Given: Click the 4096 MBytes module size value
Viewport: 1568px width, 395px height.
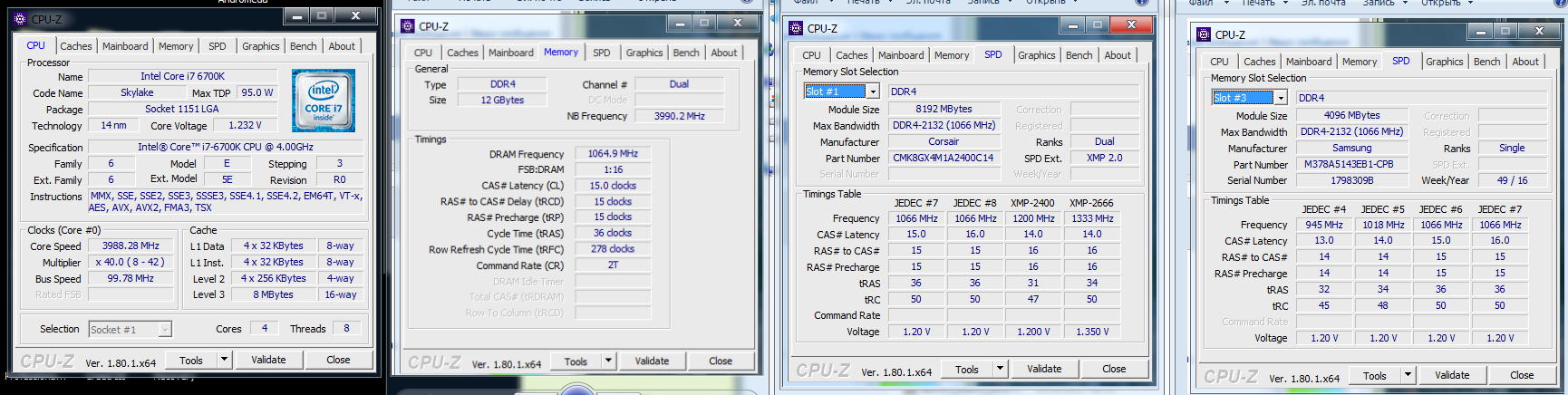Looking at the screenshot, I should (x=1352, y=115).
